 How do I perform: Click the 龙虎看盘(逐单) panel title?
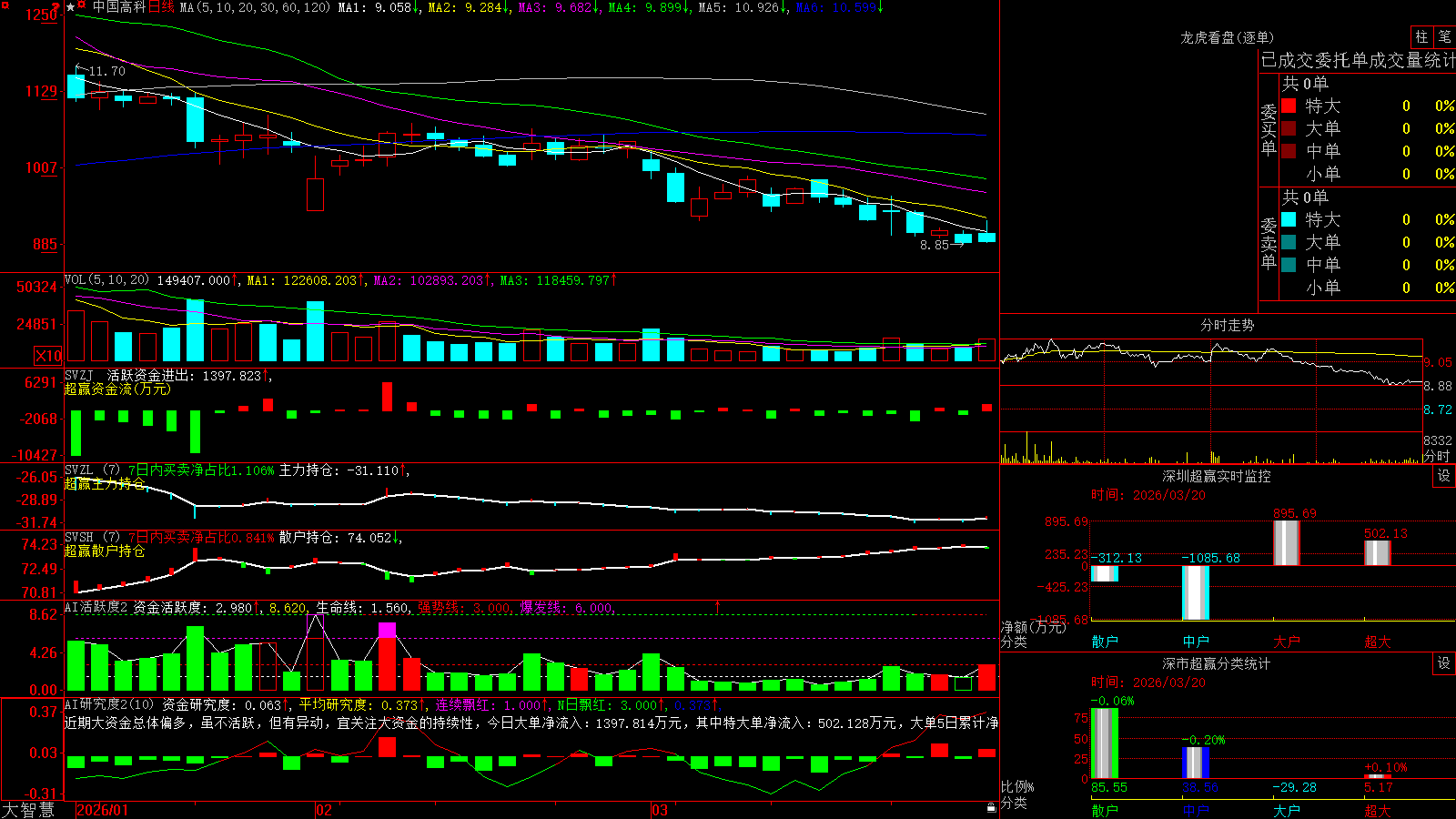pyautogui.click(x=1227, y=37)
